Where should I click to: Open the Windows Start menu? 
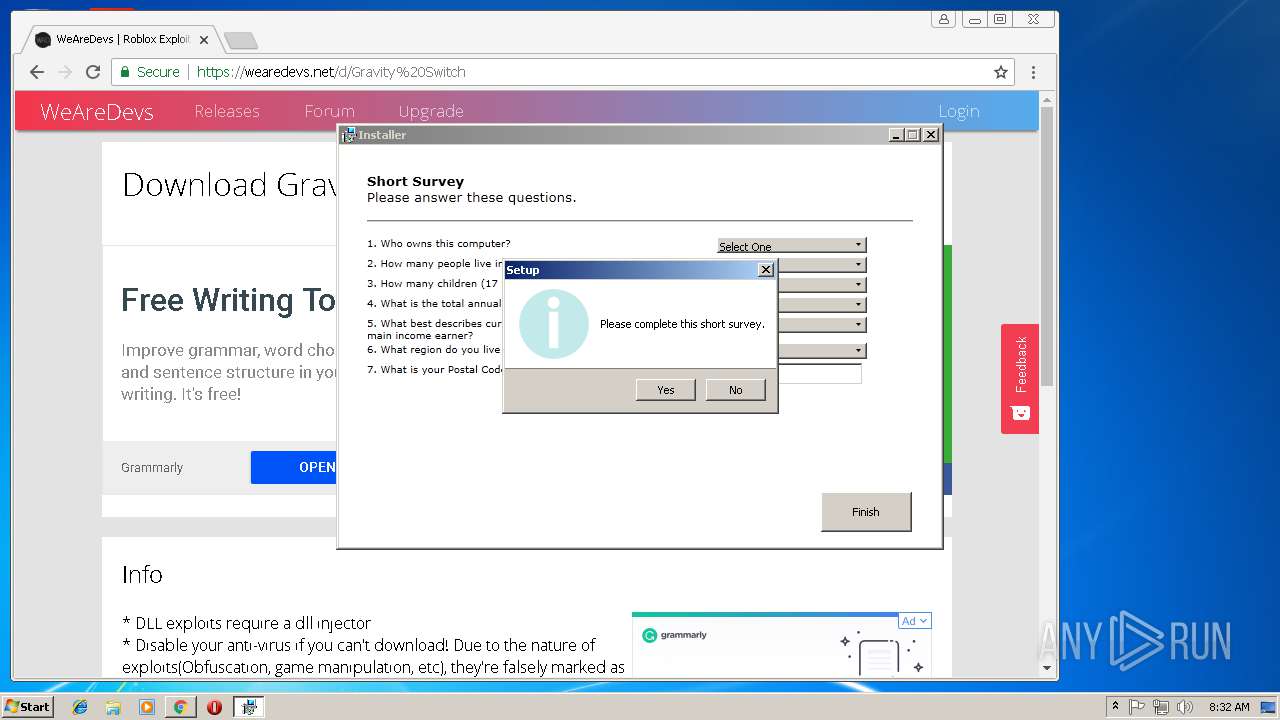[28, 706]
